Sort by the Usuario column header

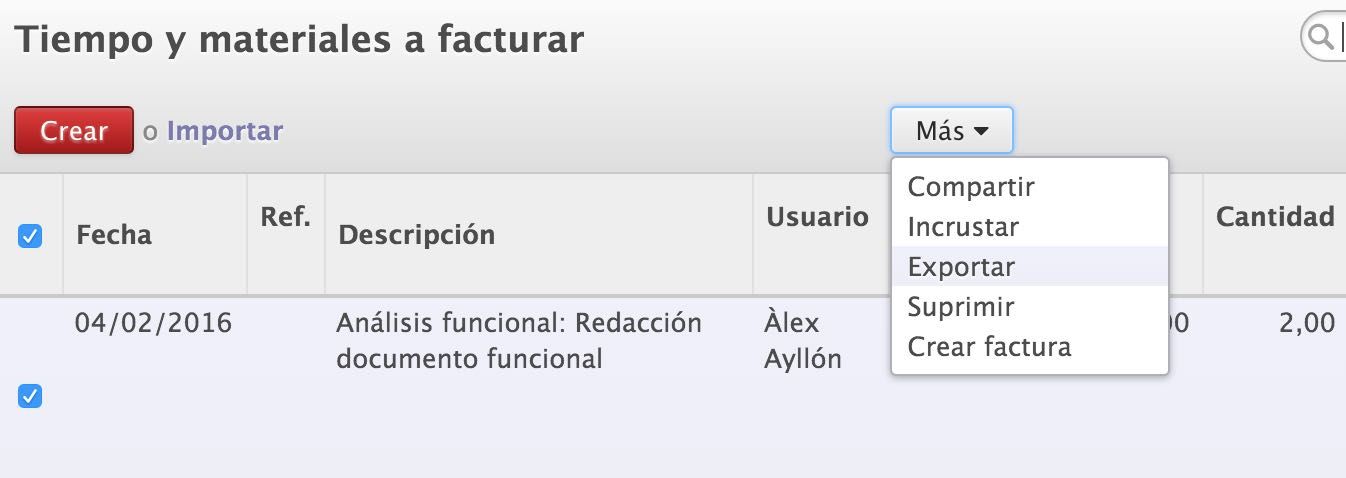(817, 217)
